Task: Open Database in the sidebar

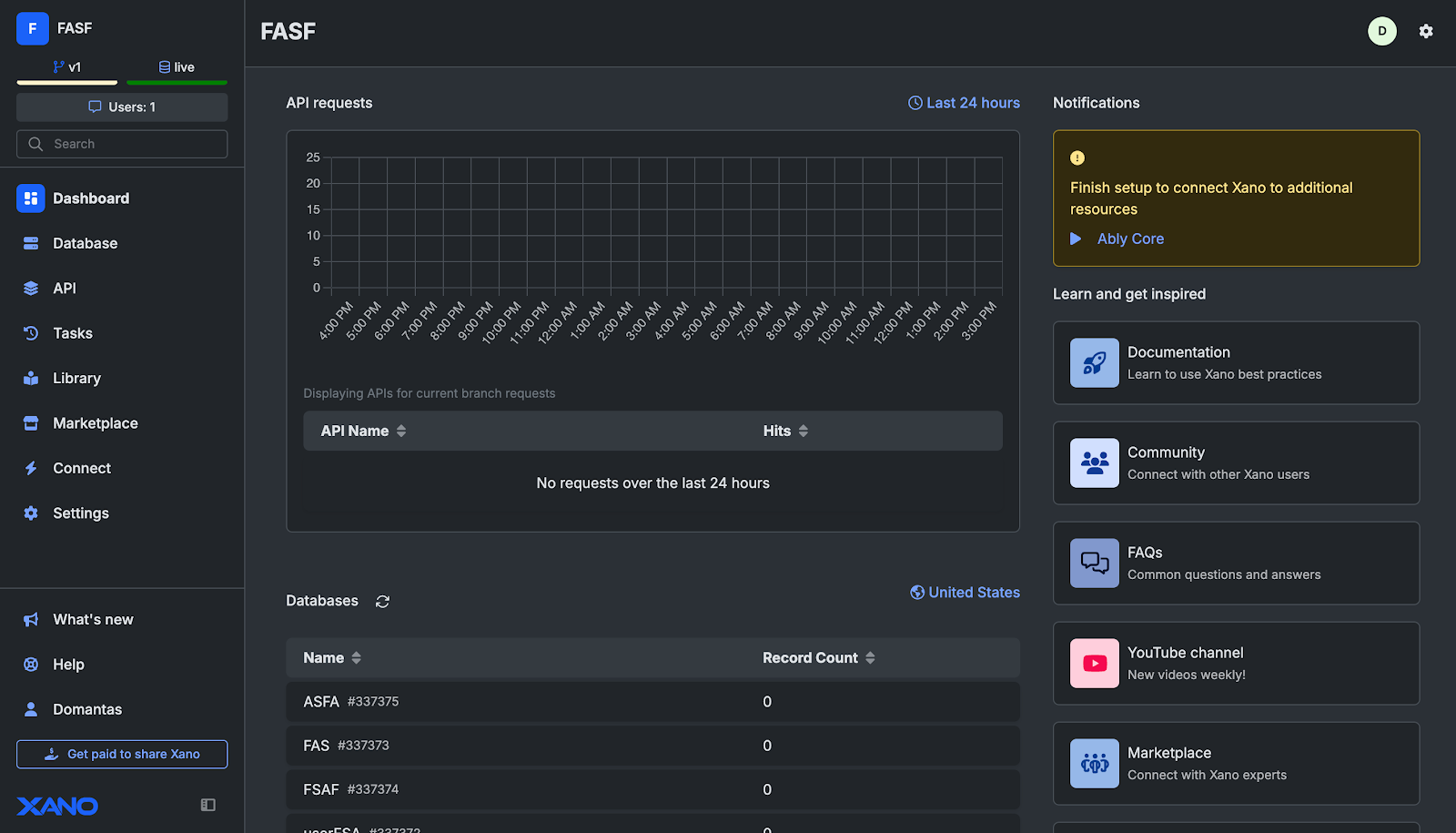Action: click(x=122, y=243)
